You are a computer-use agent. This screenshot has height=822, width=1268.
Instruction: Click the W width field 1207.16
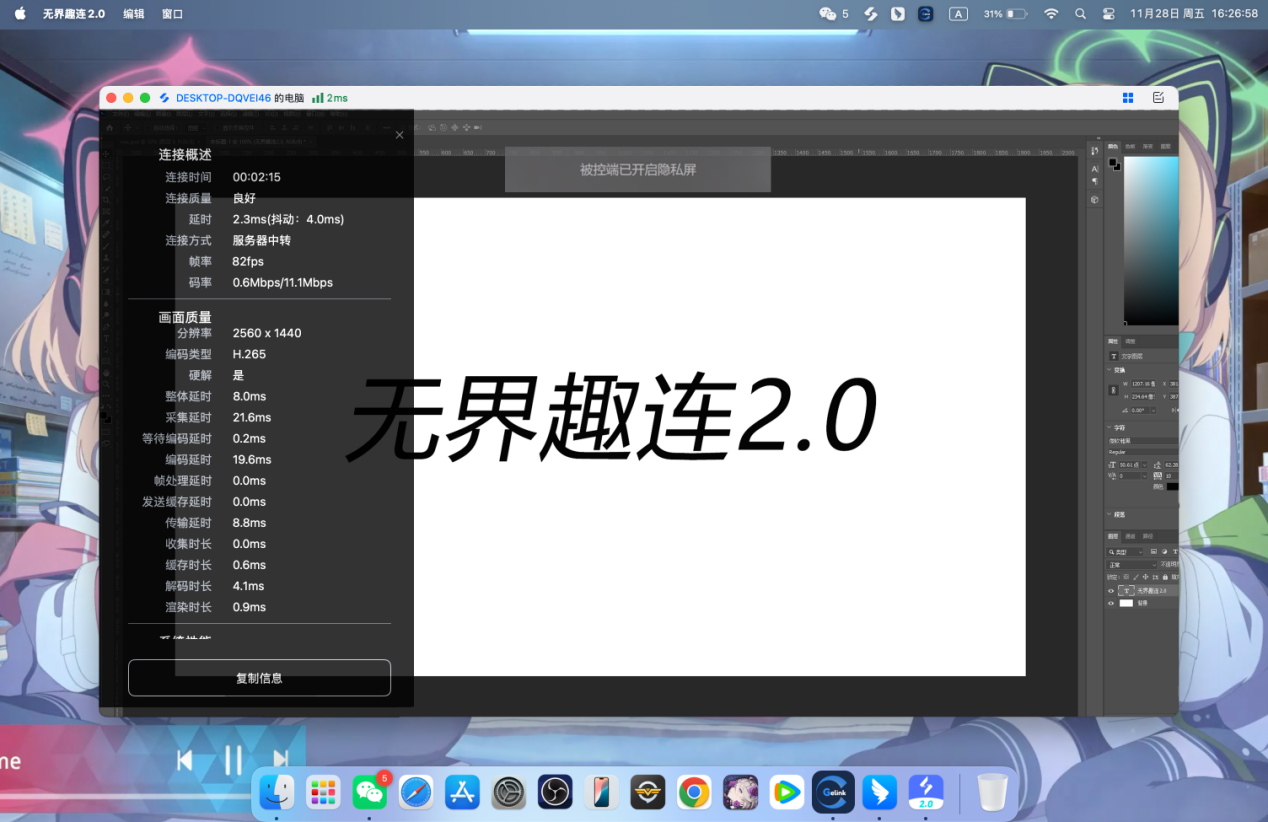[1144, 384]
